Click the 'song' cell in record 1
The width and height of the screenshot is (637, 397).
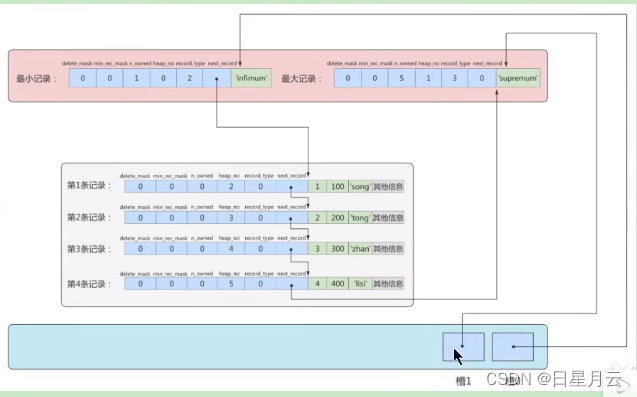point(360,187)
